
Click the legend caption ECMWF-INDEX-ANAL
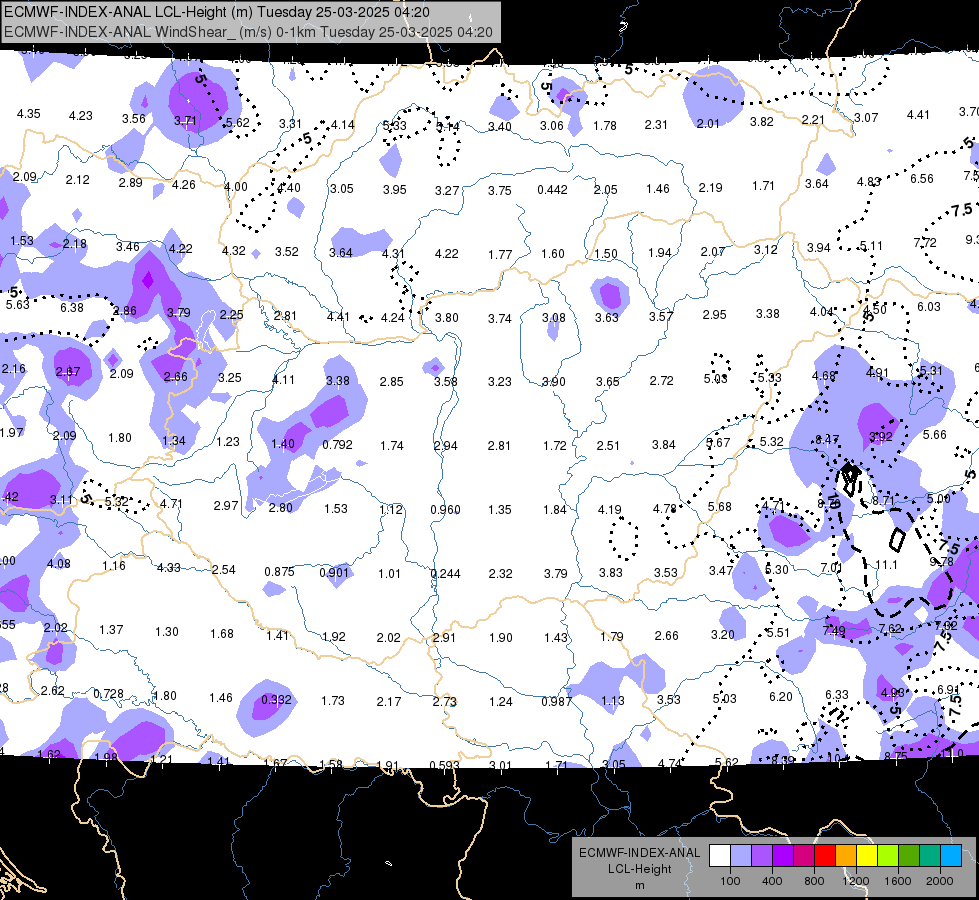(639, 853)
